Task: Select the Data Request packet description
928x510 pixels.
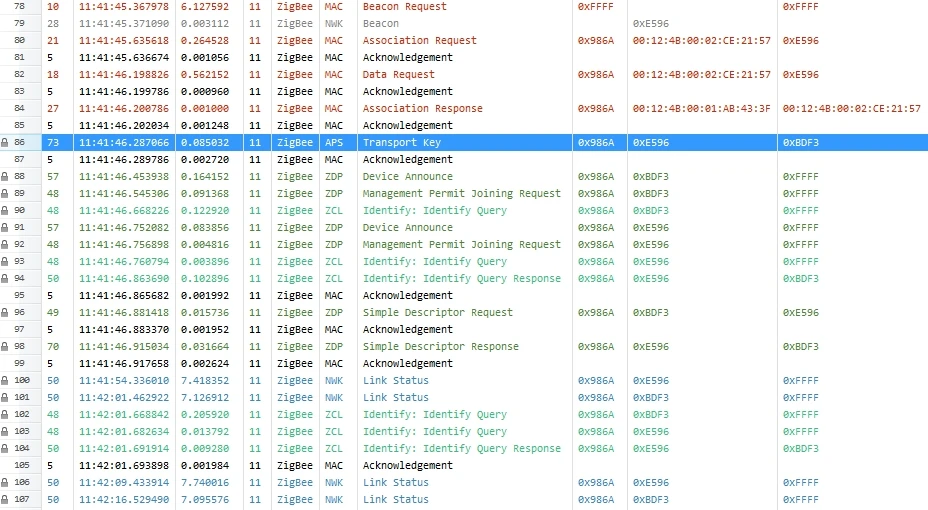Action: click(x=398, y=75)
